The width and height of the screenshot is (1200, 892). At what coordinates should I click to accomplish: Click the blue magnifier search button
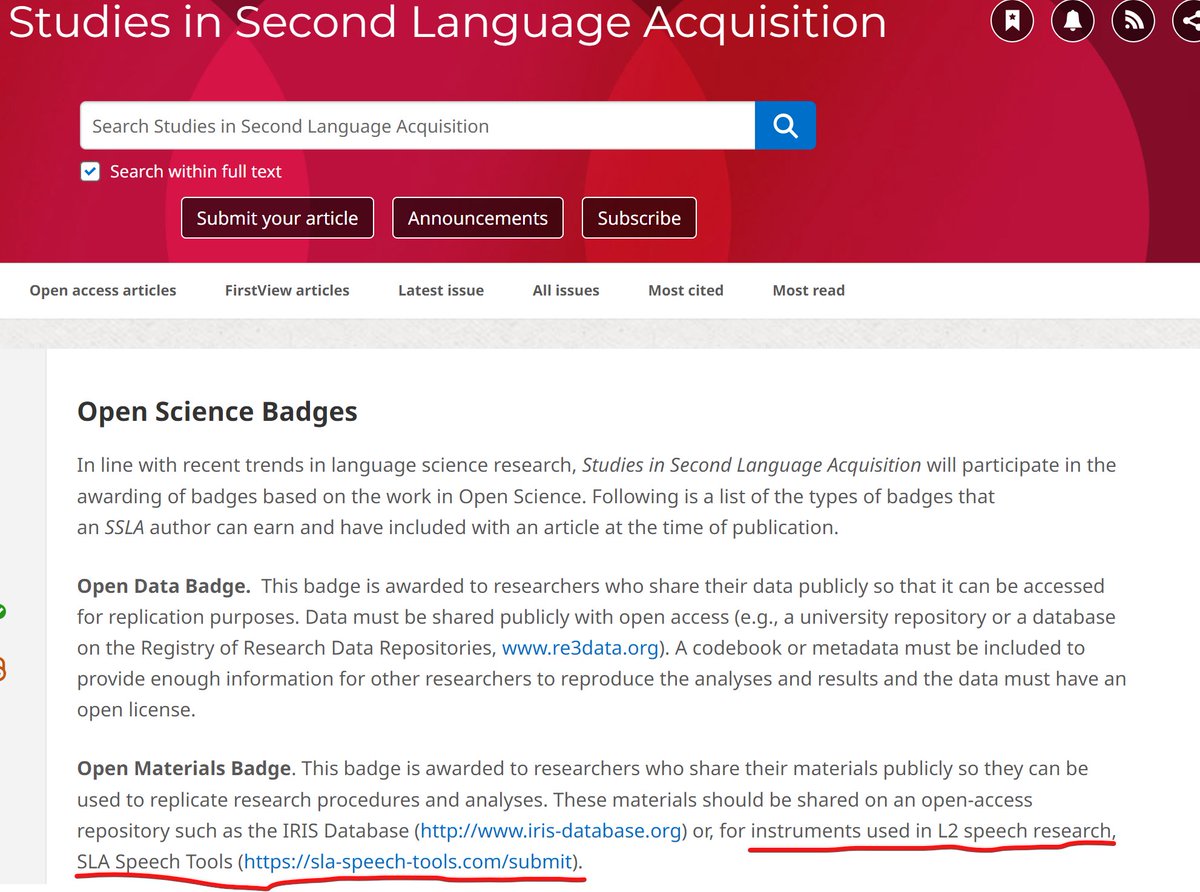(x=785, y=126)
